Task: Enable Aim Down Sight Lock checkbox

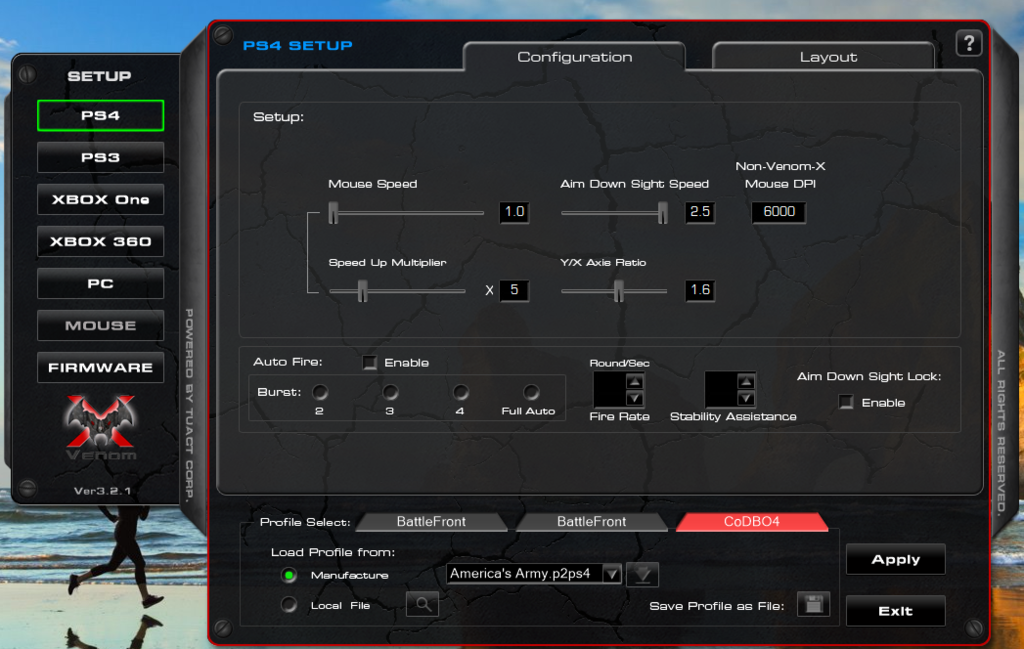Action: tap(846, 402)
